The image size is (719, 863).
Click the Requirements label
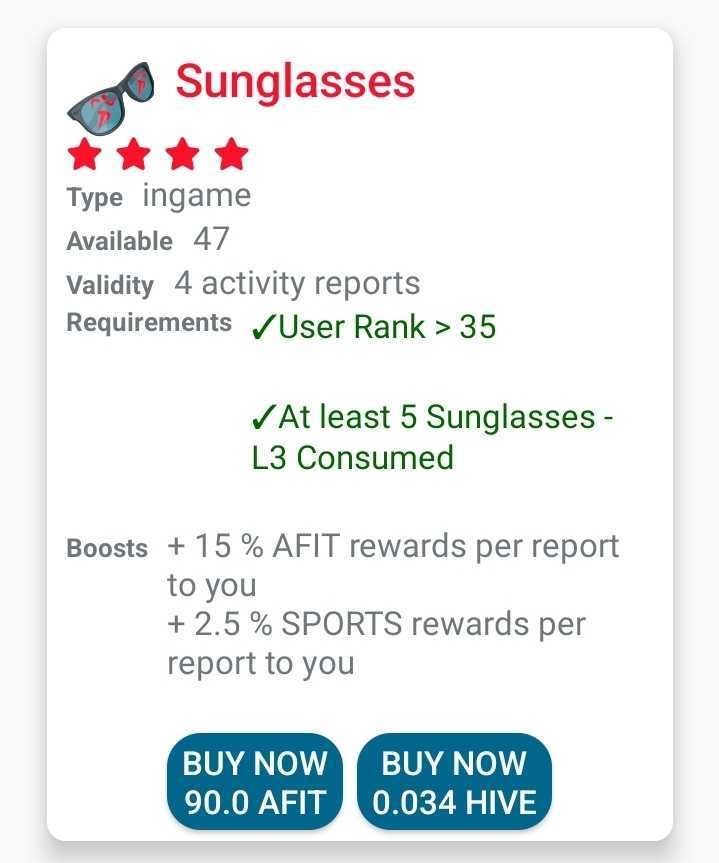click(149, 323)
